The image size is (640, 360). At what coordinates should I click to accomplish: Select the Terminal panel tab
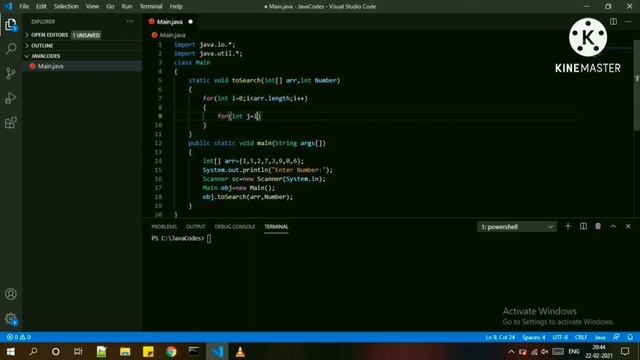276,227
